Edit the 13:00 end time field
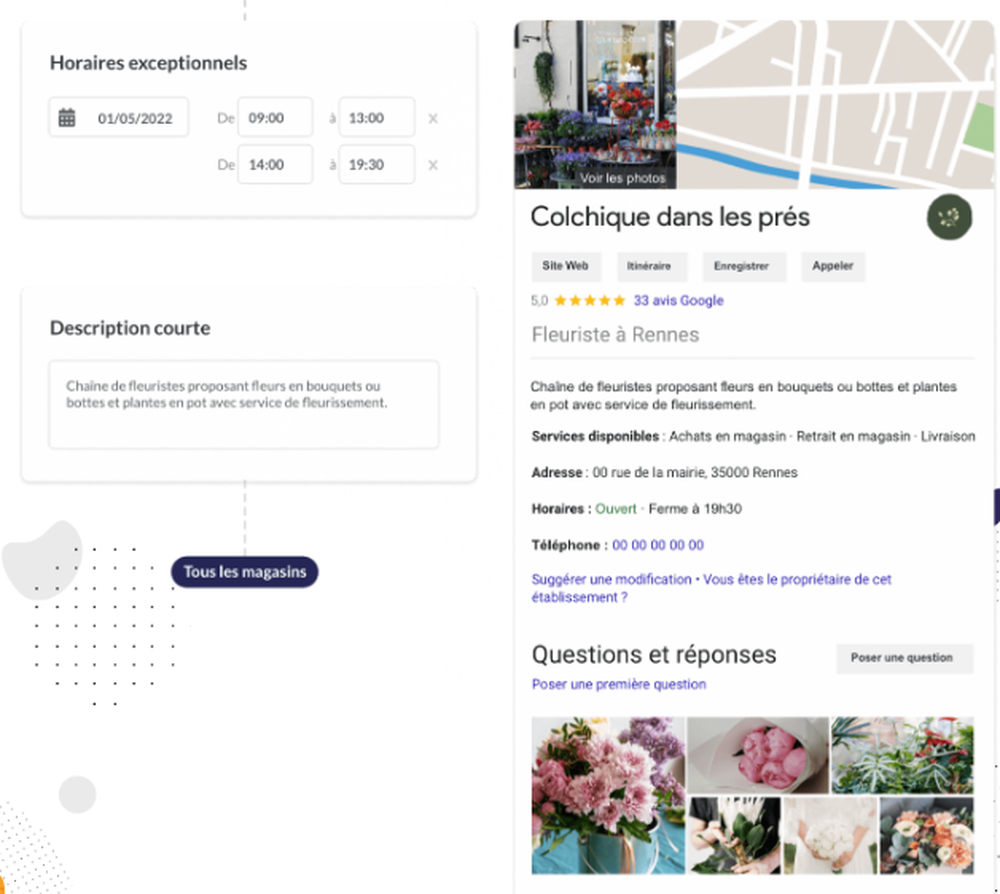The height and width of the screenshot is (894, 1000). [376, 117]
